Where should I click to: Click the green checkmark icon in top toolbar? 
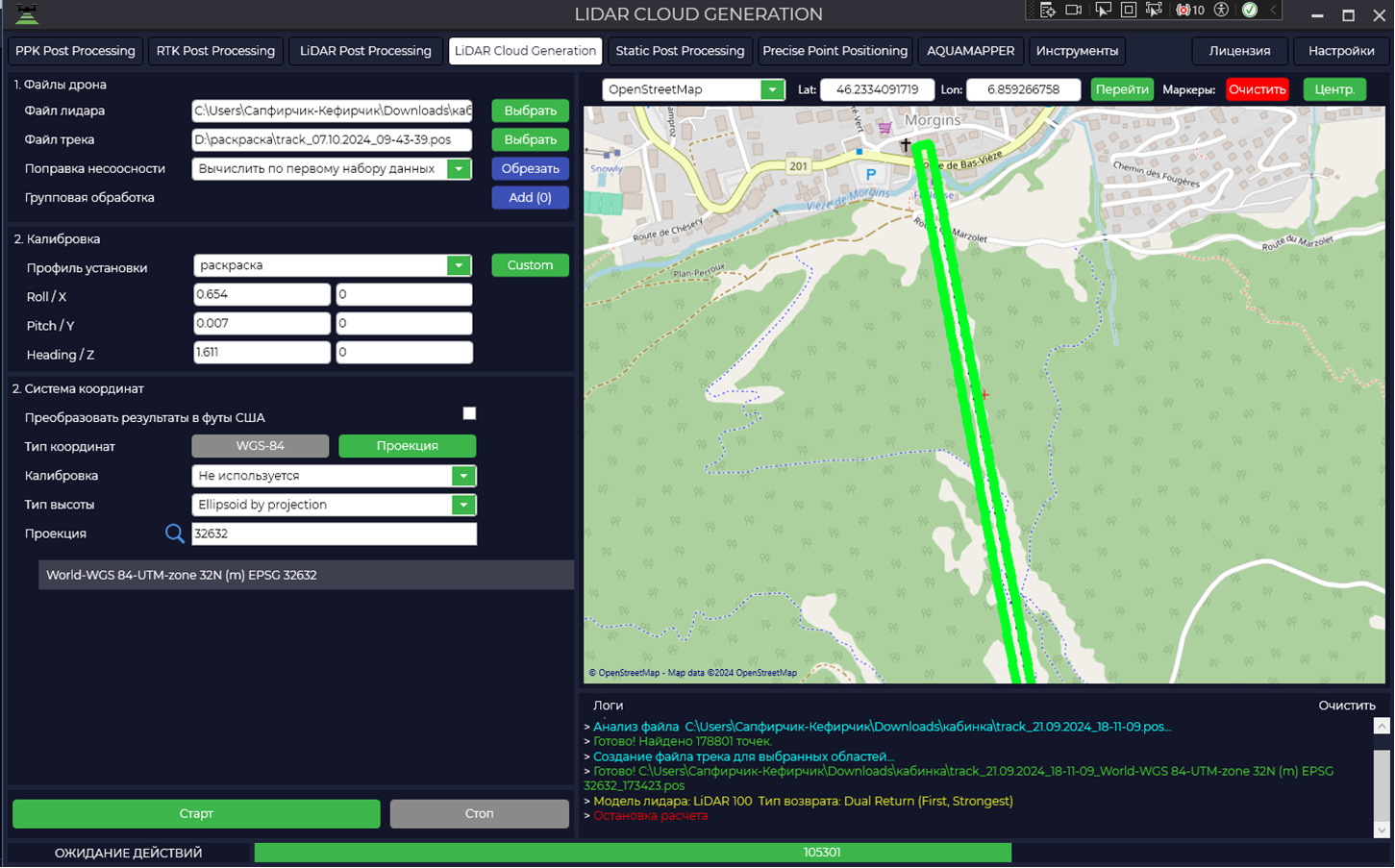pos(1250,10)
